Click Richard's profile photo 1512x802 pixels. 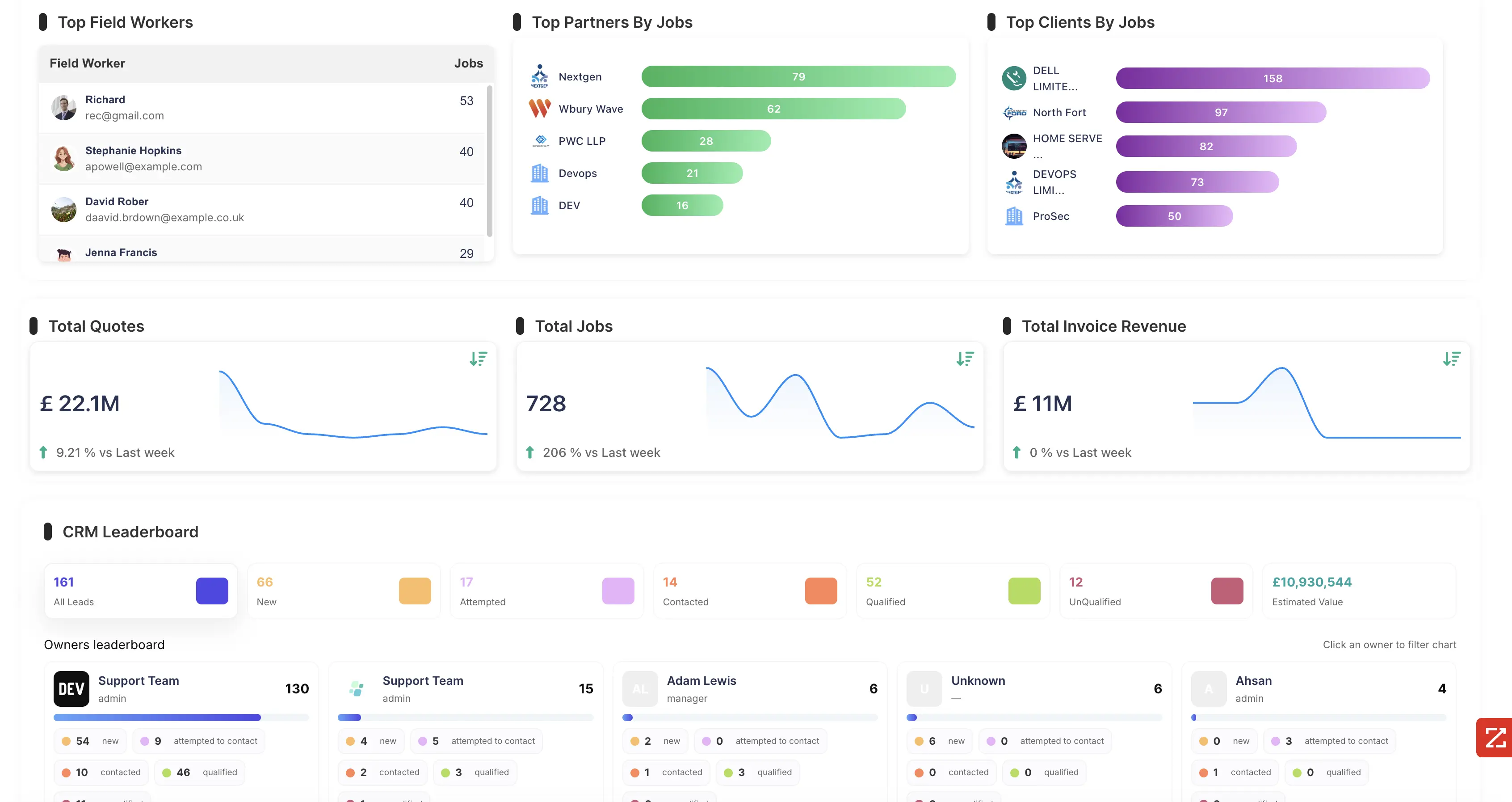64,107
